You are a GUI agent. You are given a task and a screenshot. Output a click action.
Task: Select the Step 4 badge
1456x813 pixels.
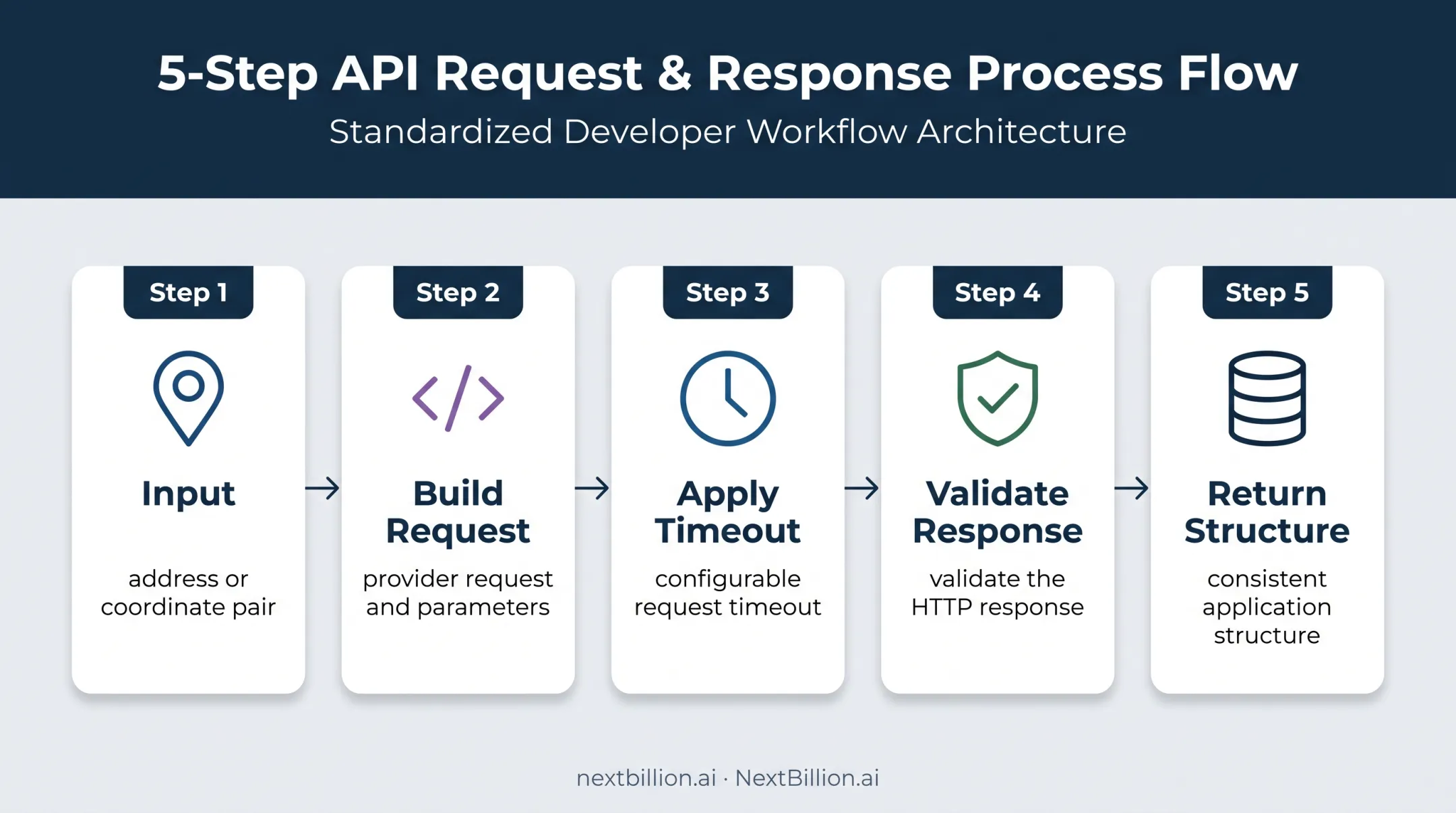(998, 292)
